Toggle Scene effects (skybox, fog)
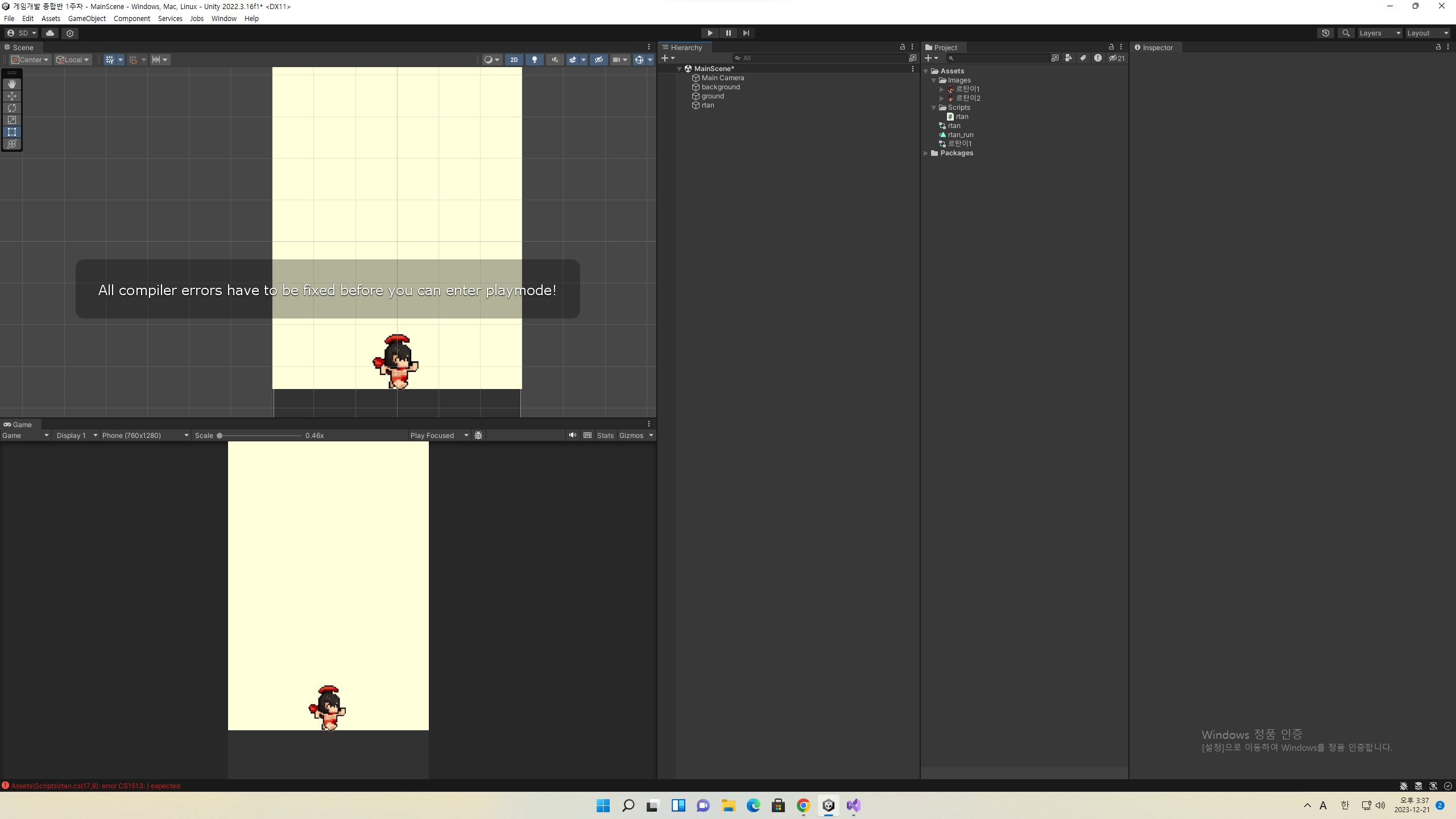Screen dimensions: 1456x819 573,60
